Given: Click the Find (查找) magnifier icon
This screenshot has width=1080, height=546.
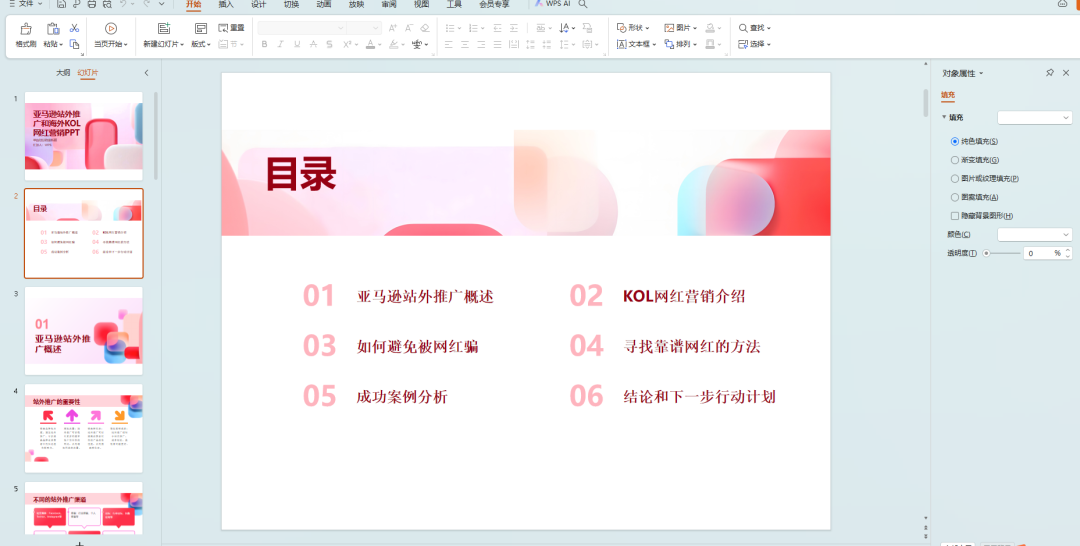Looking at the screenshot, I should pos(743,28).
